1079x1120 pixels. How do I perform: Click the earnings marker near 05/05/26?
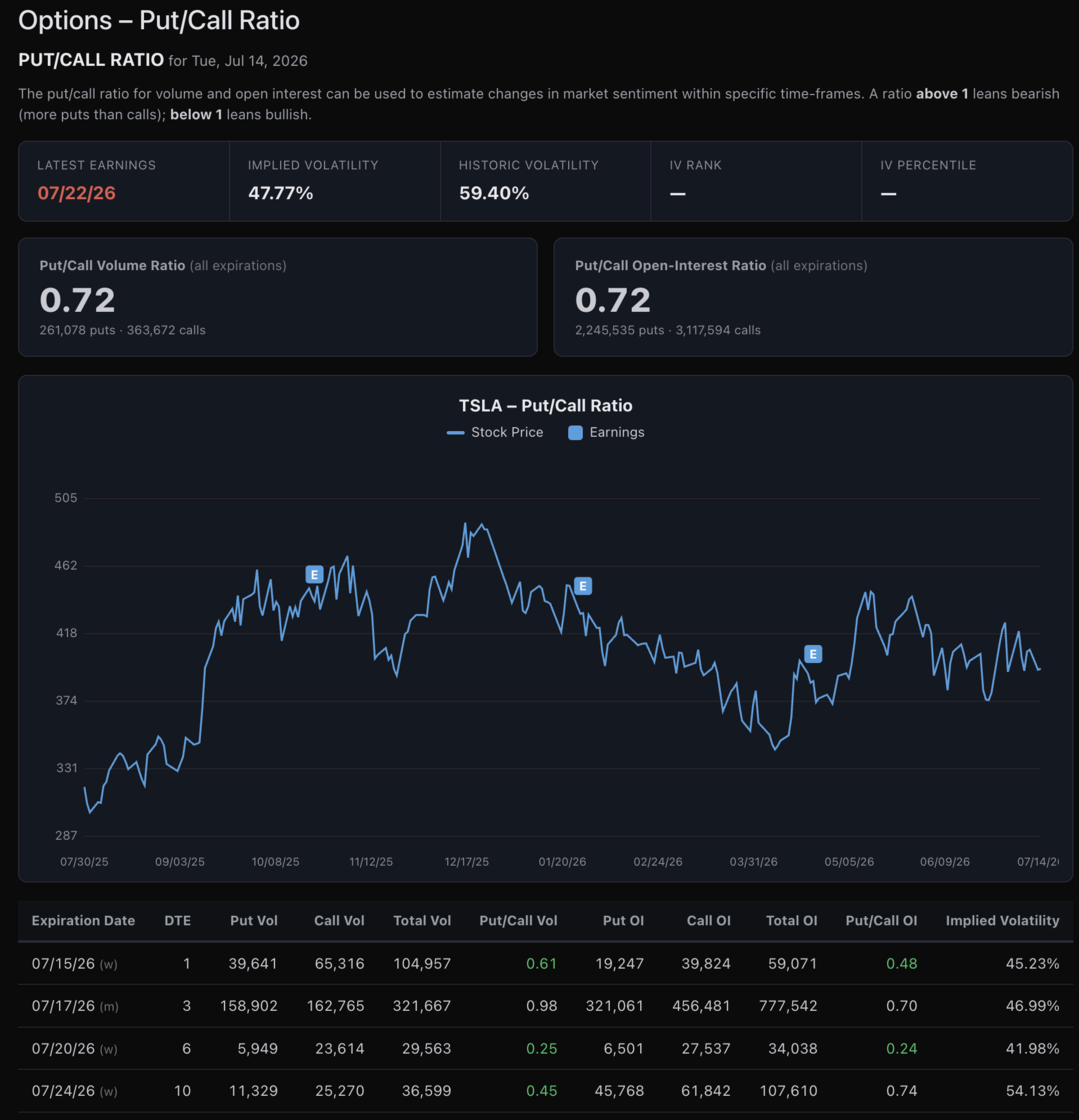pyautogui.click(x=813, y=654)
